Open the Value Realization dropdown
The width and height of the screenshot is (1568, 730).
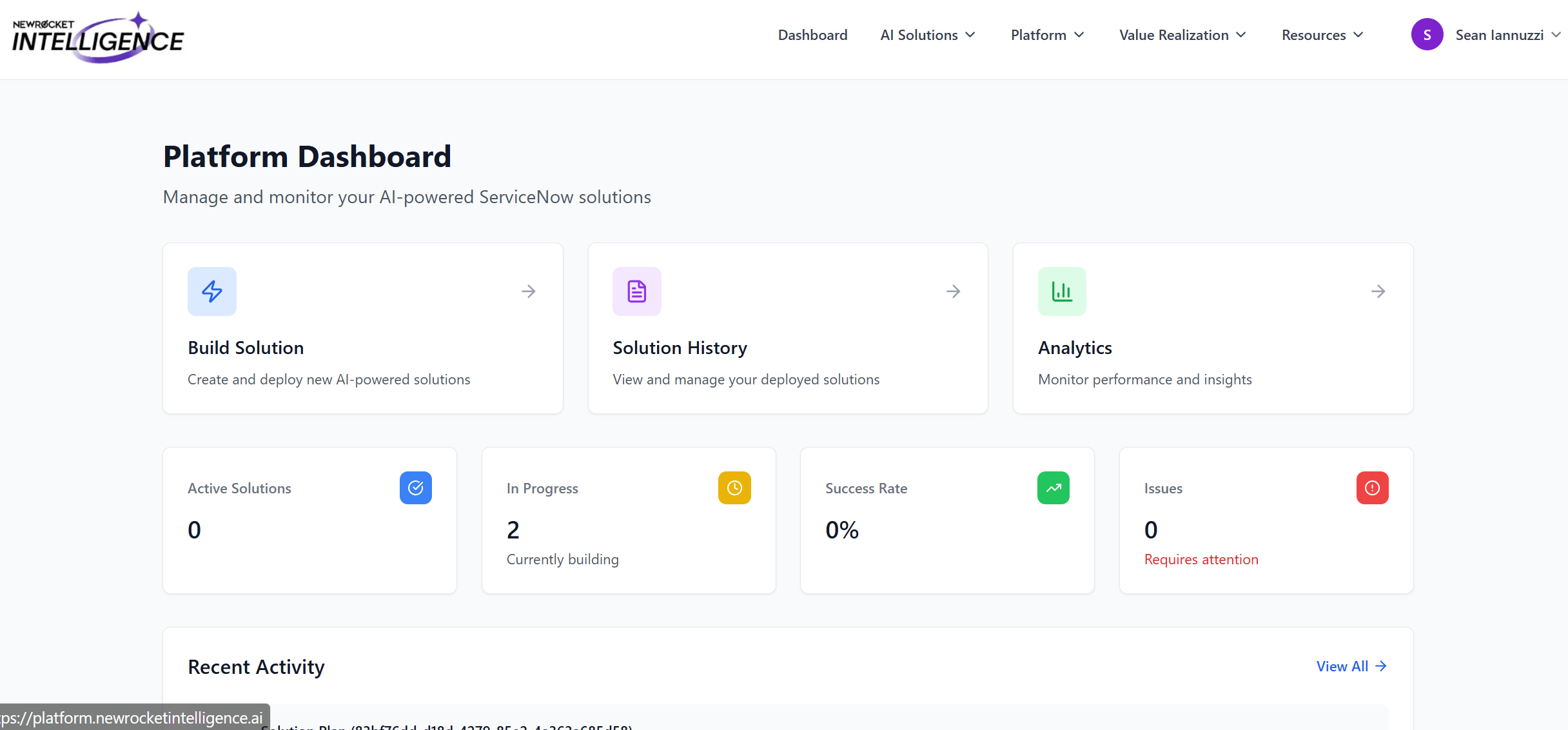1182,35
